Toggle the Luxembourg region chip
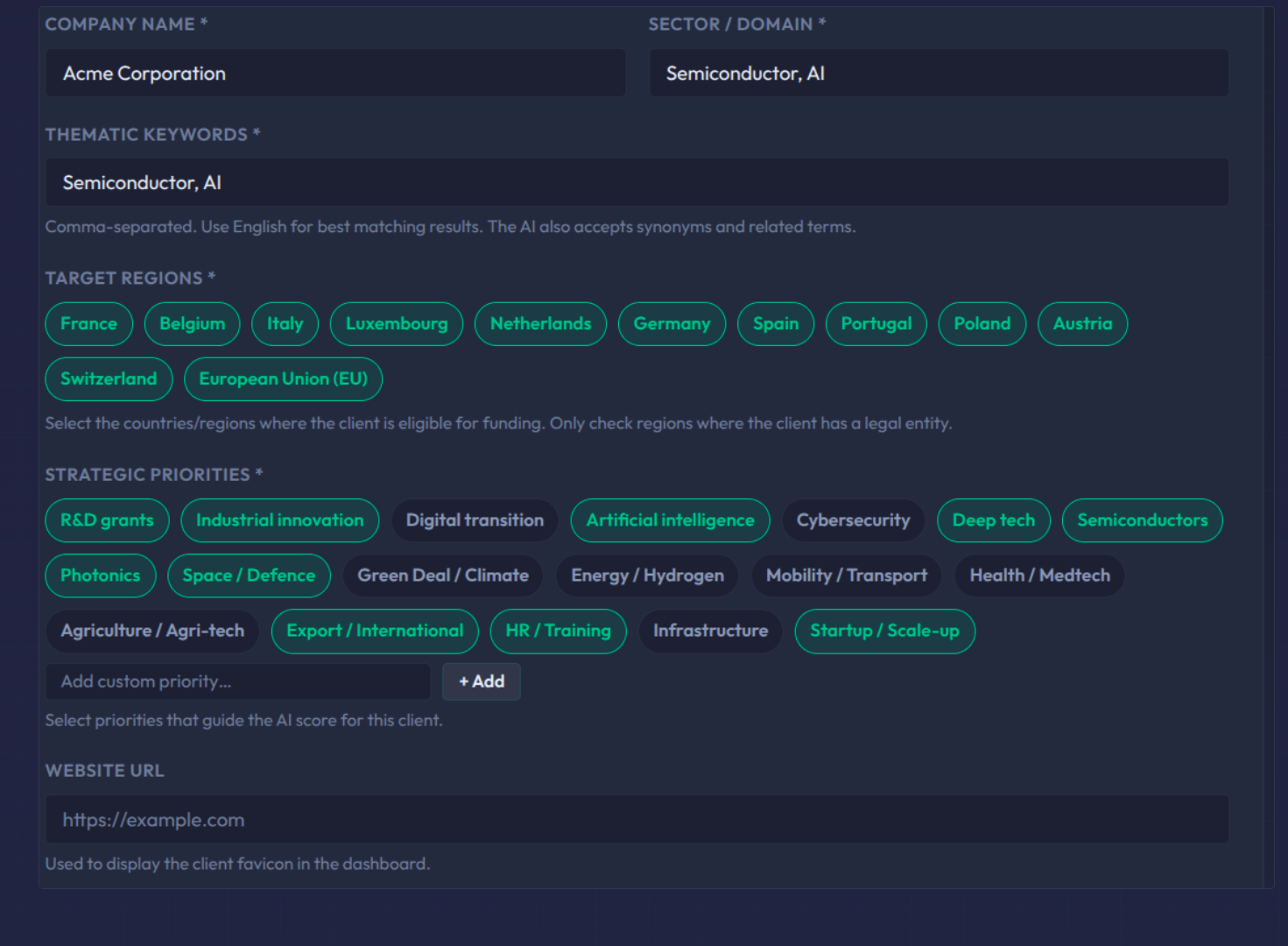This screenshot has width=1288, height=946. pos(397,324)
